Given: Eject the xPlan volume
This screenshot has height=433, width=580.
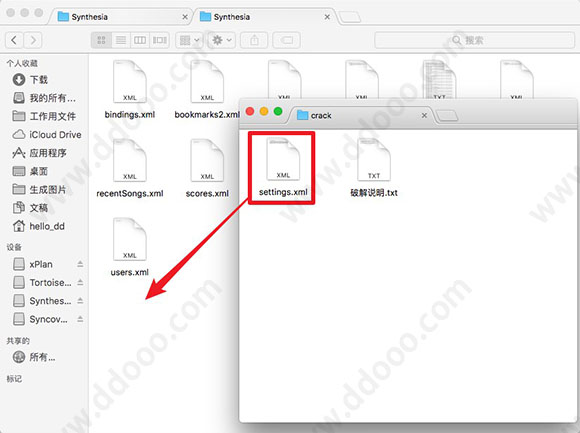Looking at the screenshot, I should pyautogui.click(x=80, y=264).
